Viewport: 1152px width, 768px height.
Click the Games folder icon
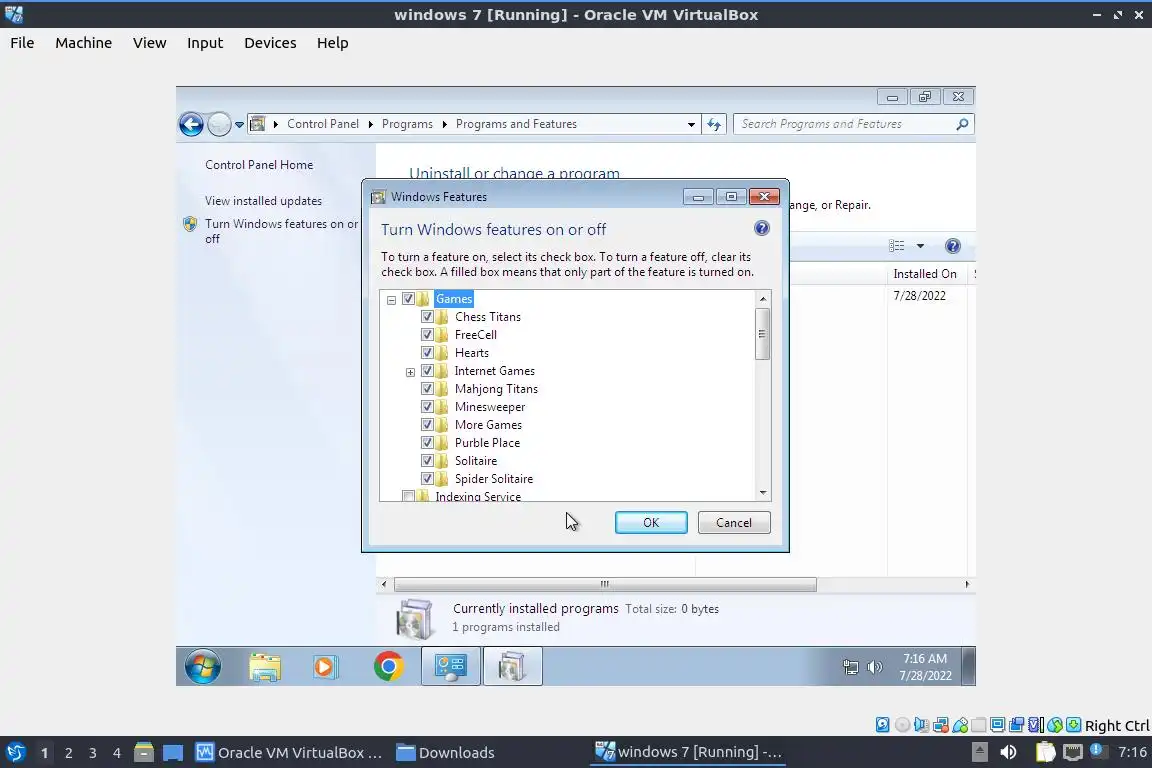point(422,298)
